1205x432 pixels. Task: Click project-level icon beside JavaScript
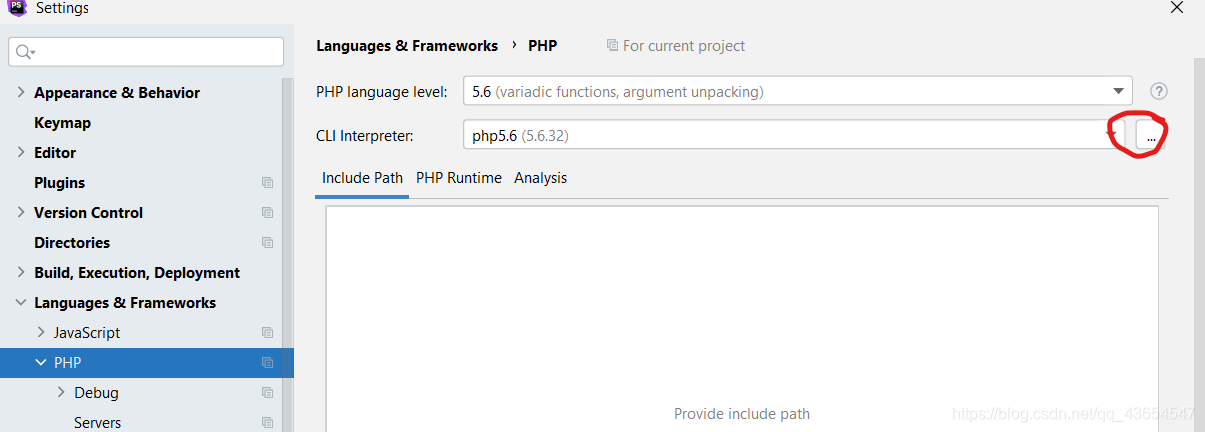click(267, 333)
